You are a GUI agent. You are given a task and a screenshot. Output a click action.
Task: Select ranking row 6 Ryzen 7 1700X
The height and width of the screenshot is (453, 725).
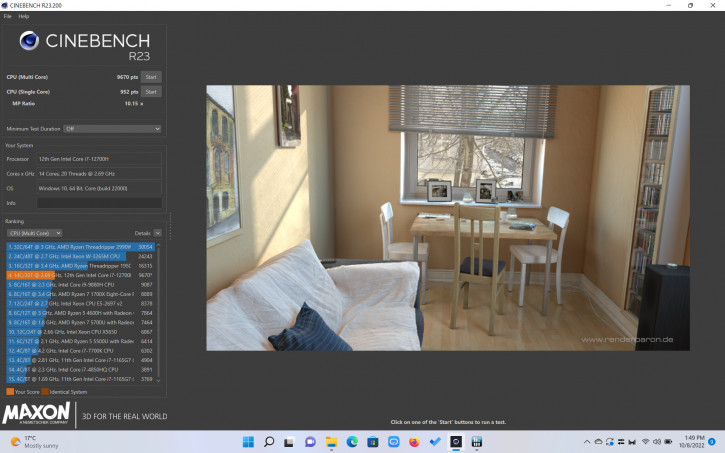tap(80, 294)
